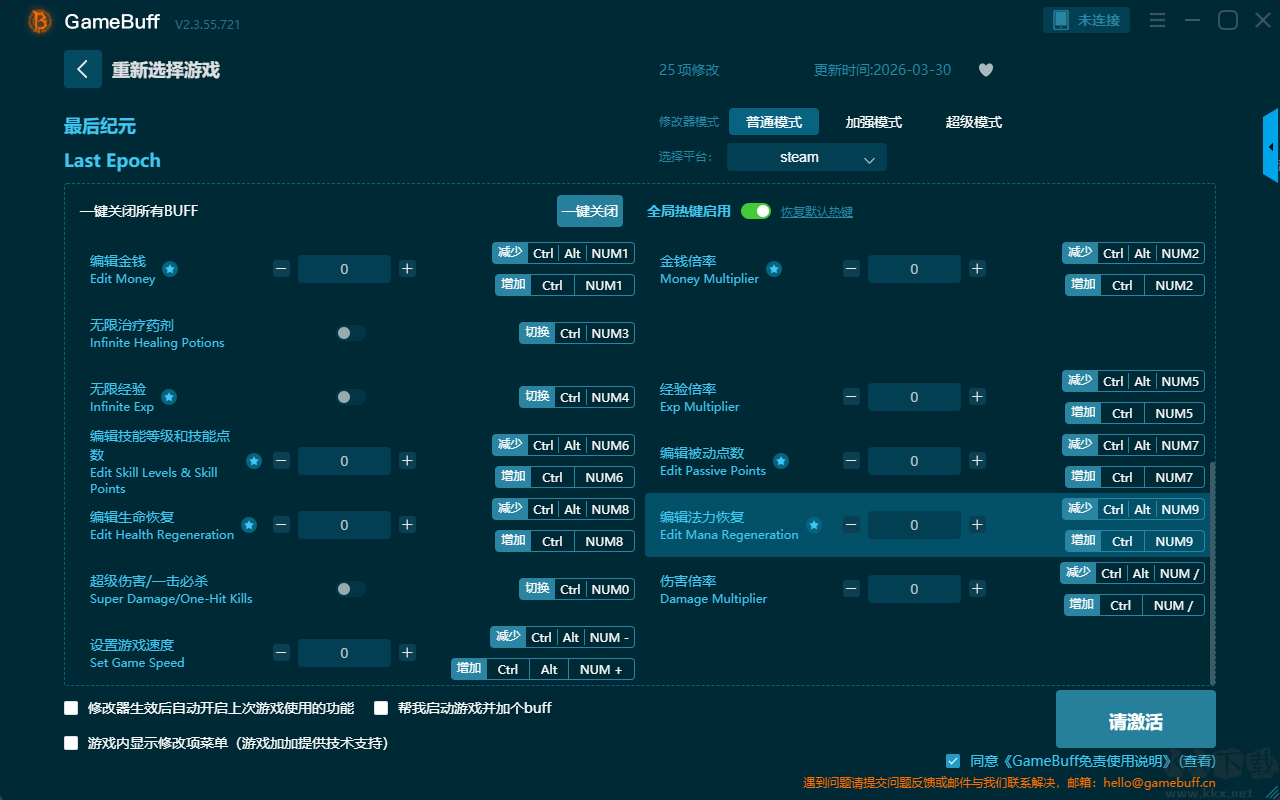Click star beside Edit Passive Points
1280x800 pixels.
(781, 461)
